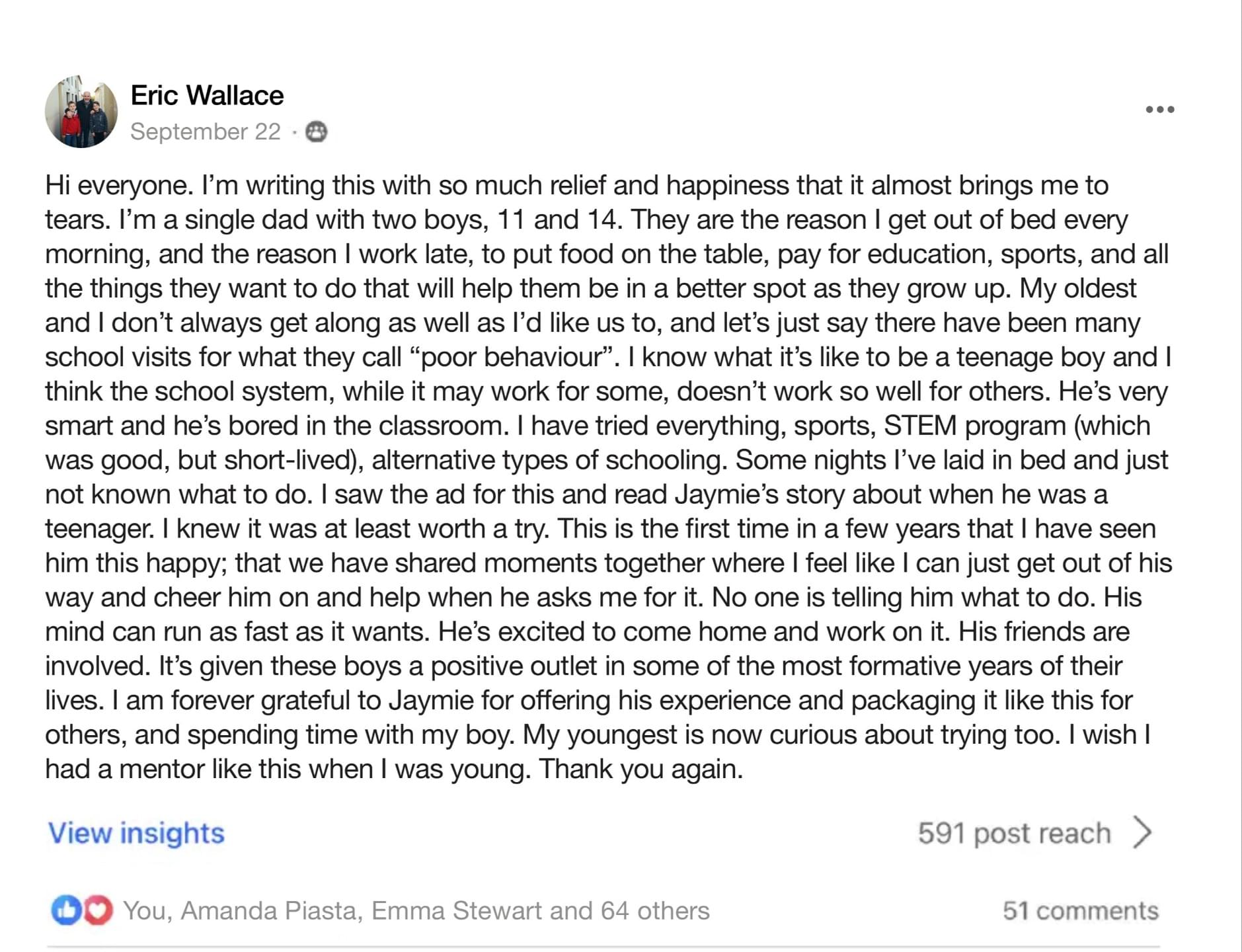This screenshot has width=1242, height=952.
Task: Click the September 22 post timestamp
Action: tap(206, 132)
